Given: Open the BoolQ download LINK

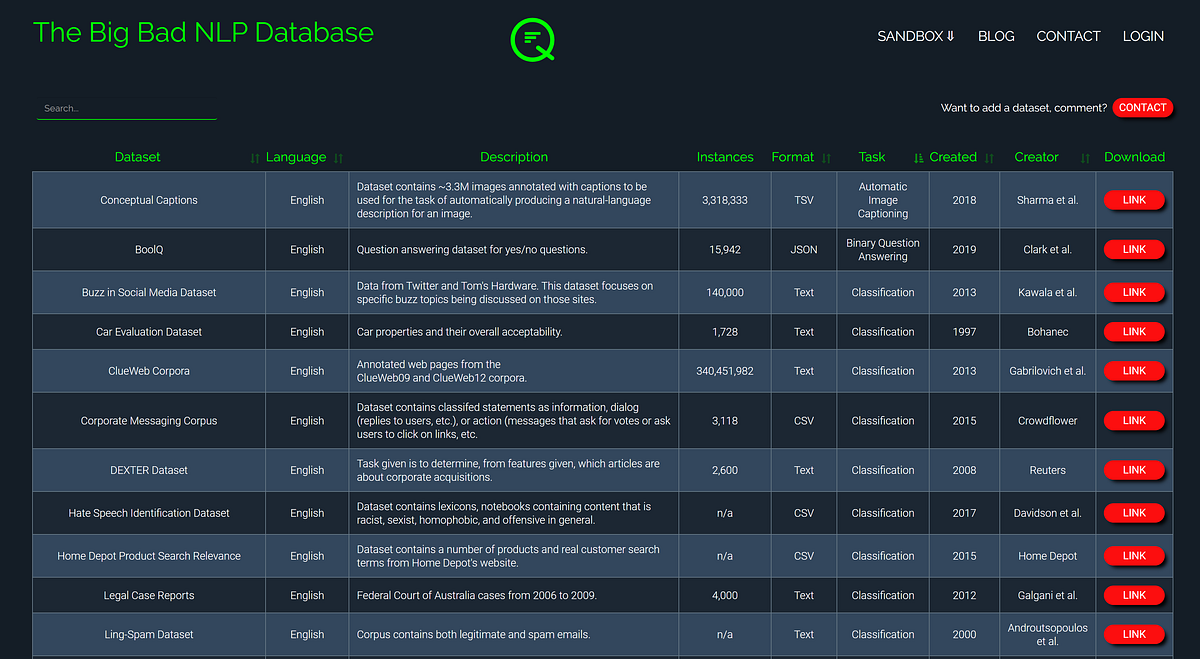Looking at the screenshot, I should 1134,249.
